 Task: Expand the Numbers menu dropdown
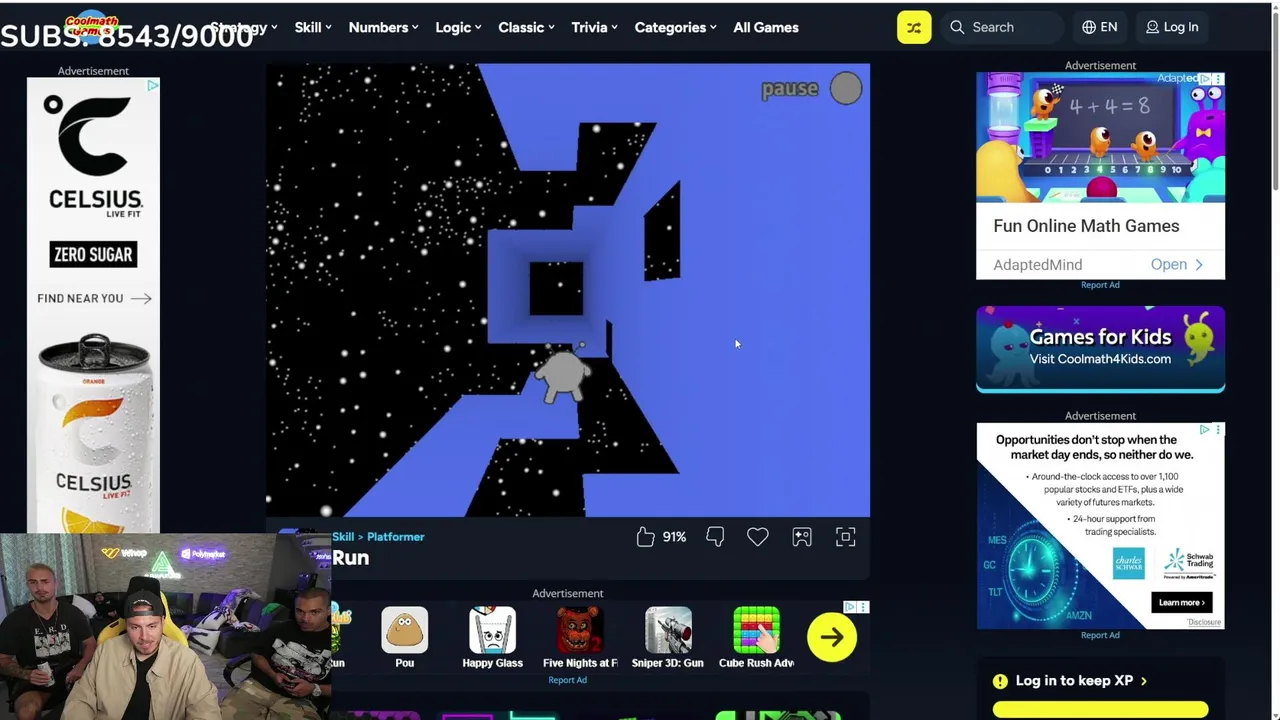pos(384,27)
